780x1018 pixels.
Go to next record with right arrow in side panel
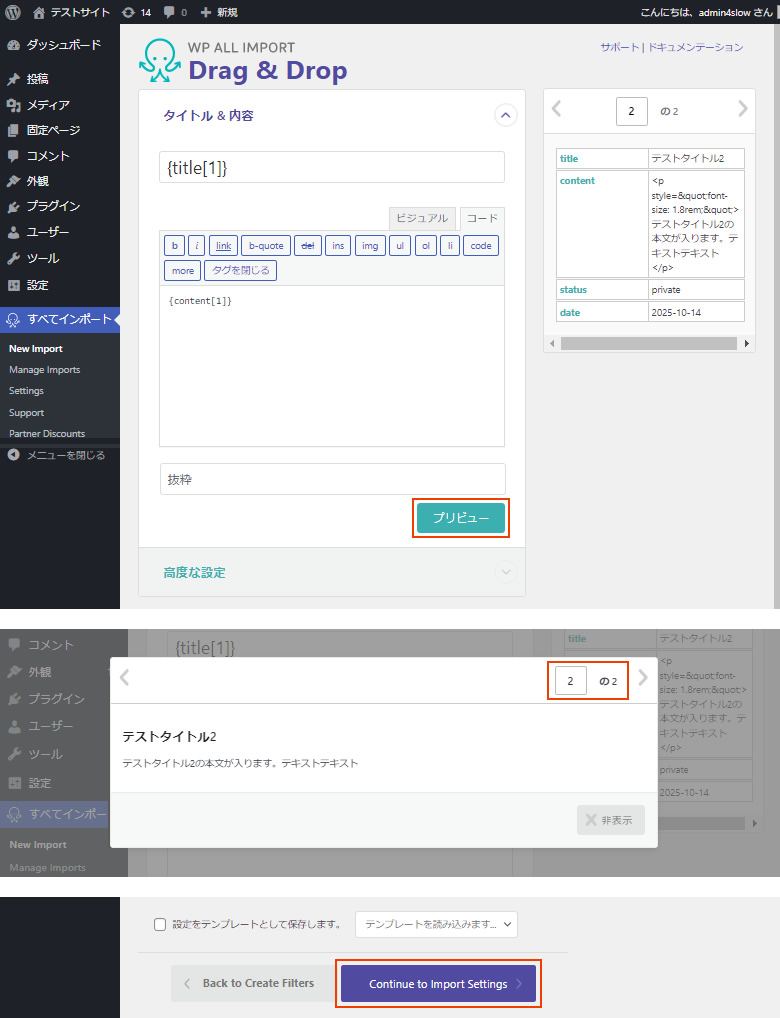[x=742, y=109]
